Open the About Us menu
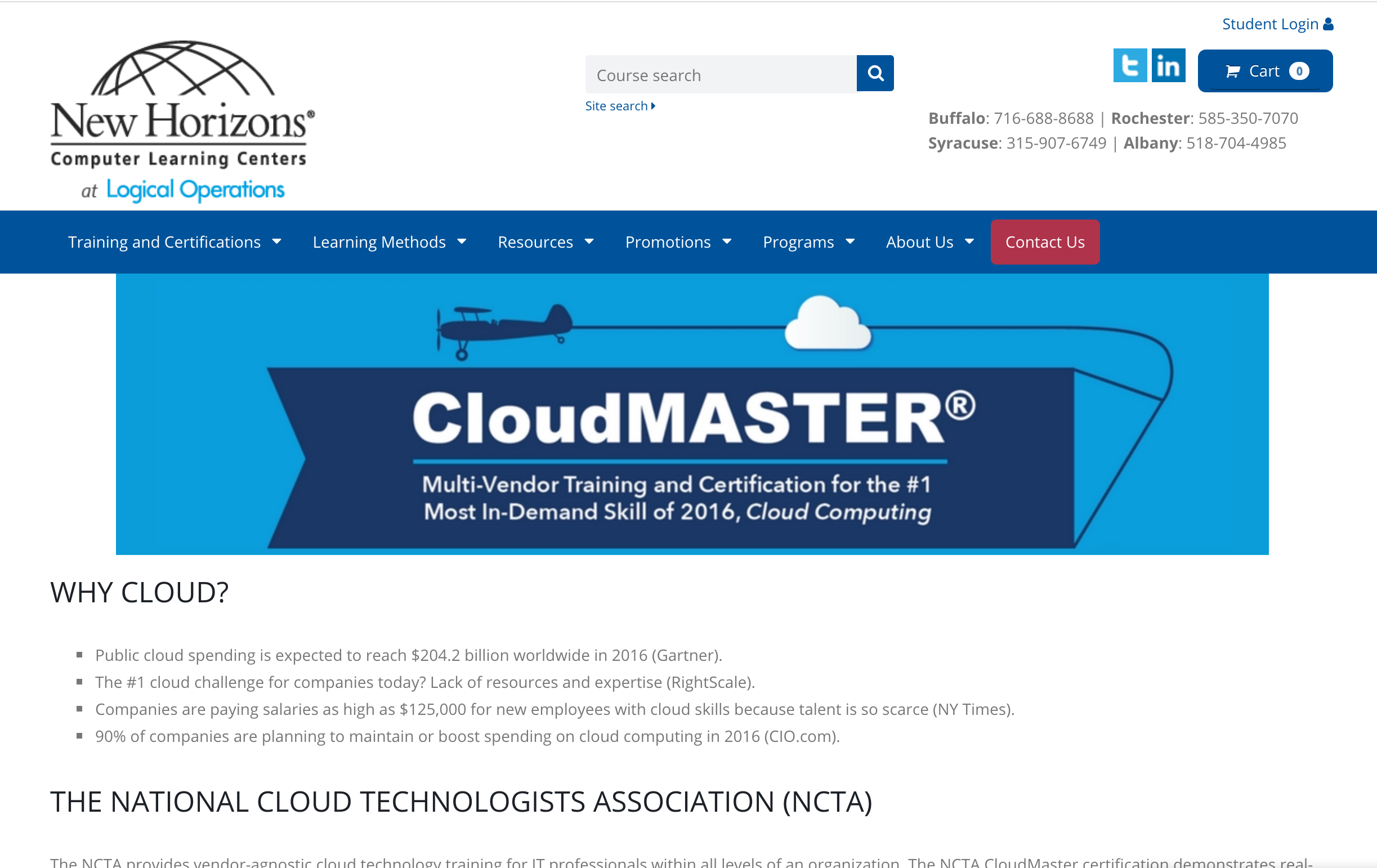This screenshot has height=868, width=1377. (930, 242)
